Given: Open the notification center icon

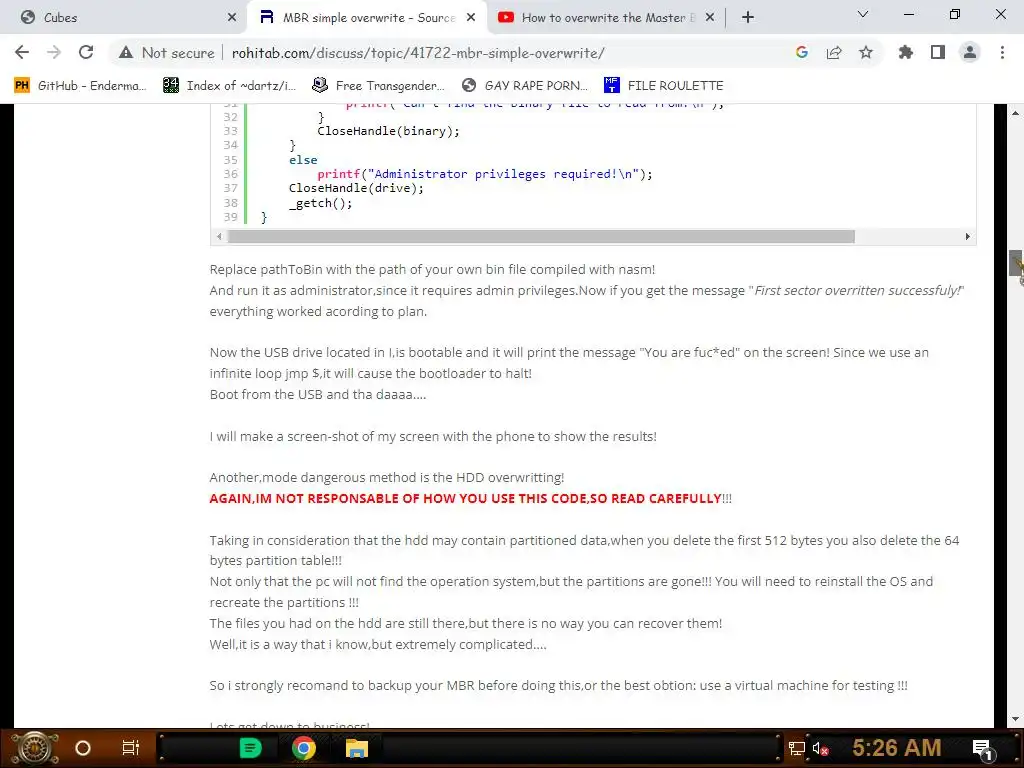Looking at the screenshot, I should pos(983,748).
